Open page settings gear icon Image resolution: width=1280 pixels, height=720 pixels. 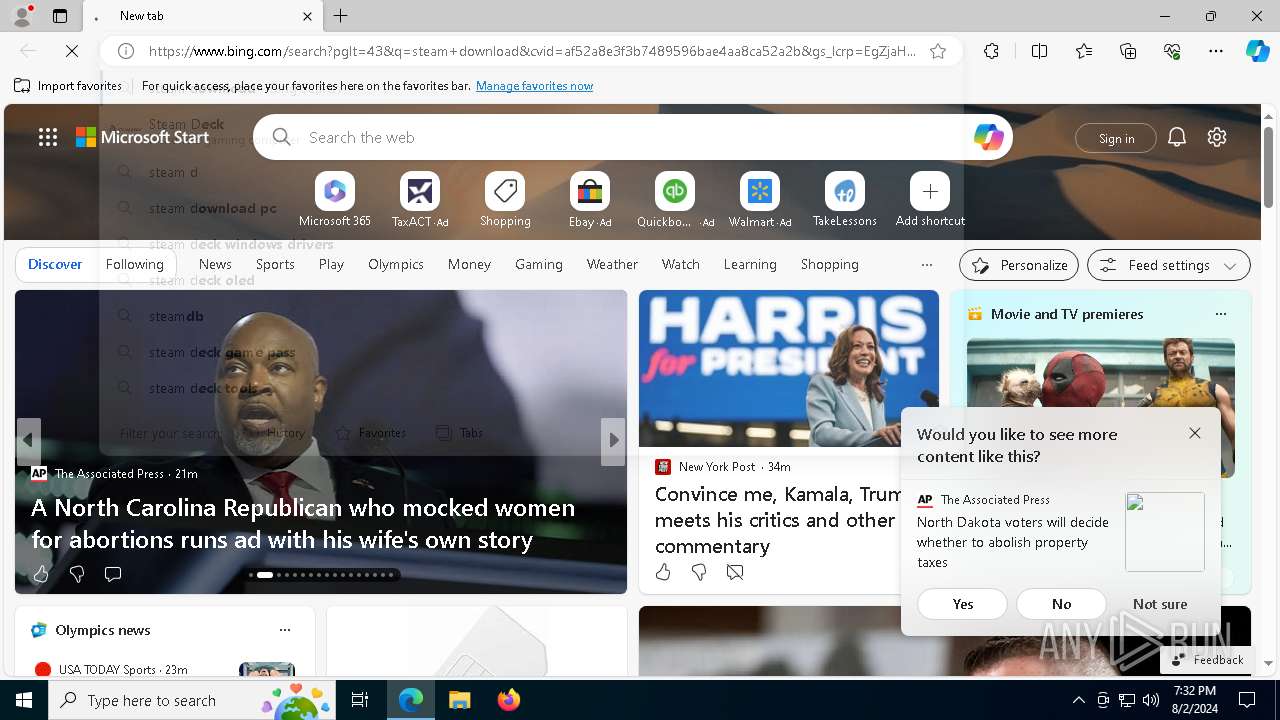point(1217,137)
